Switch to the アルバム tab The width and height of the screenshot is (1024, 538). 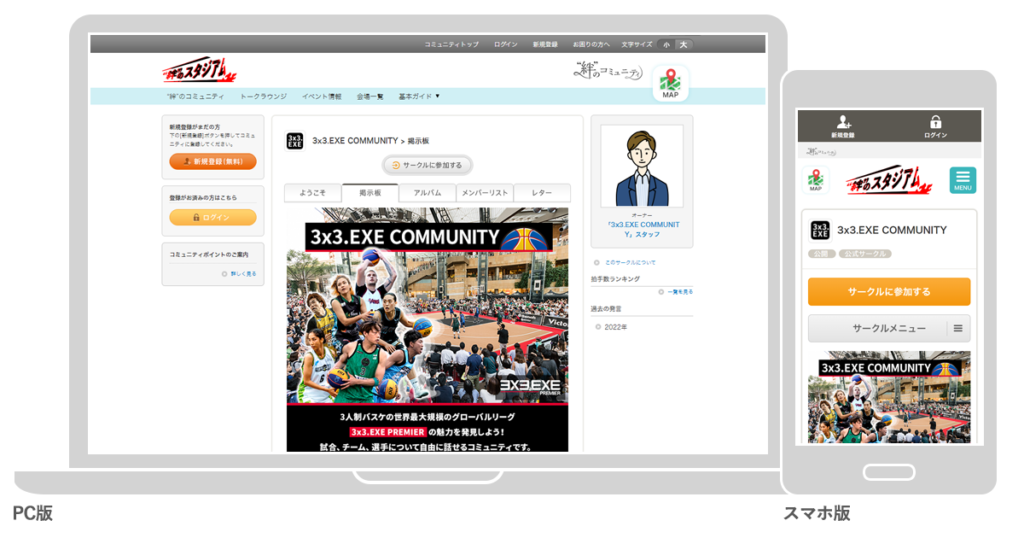[427, 193]
